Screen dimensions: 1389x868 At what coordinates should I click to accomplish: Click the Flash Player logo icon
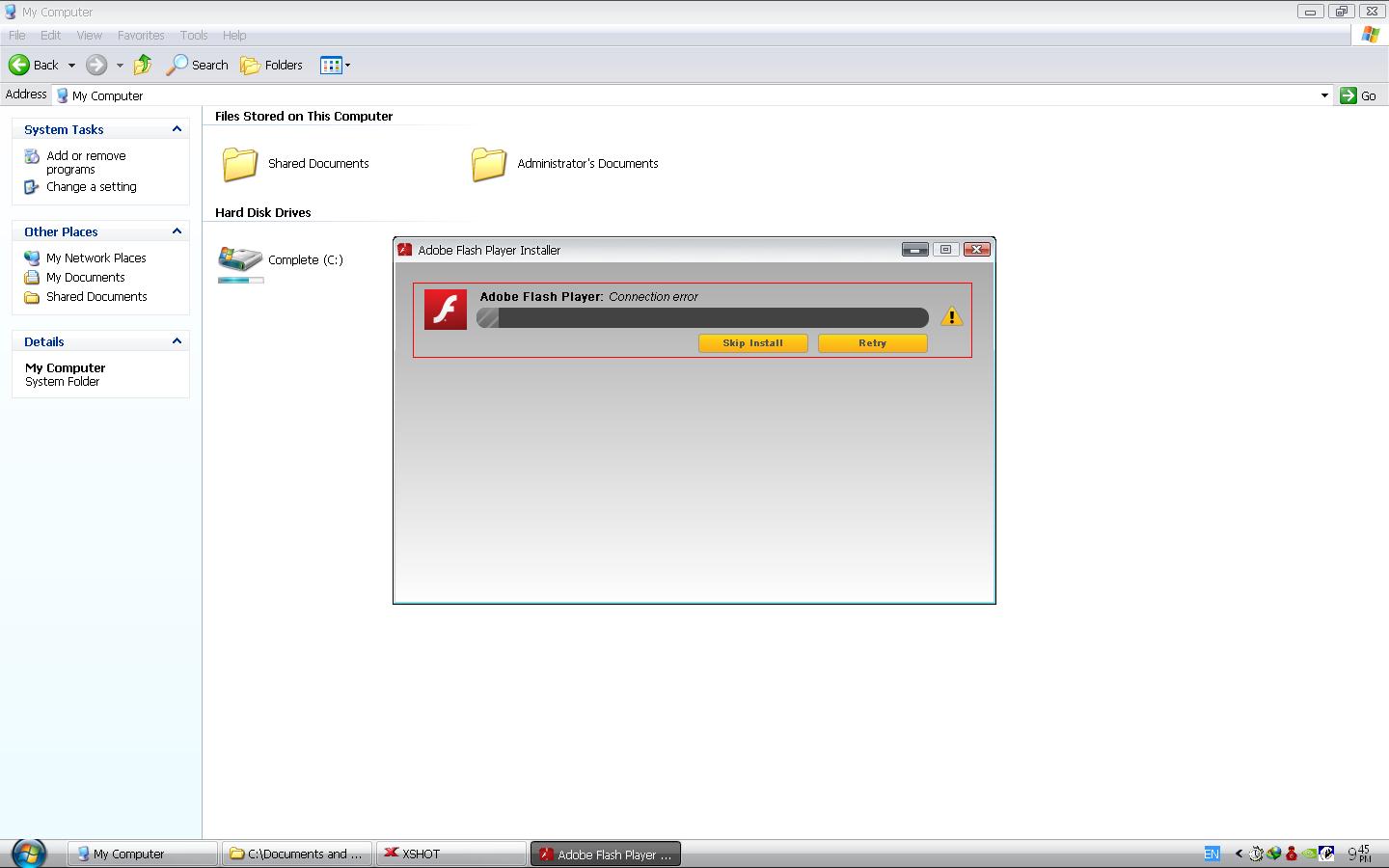(446, 310)
